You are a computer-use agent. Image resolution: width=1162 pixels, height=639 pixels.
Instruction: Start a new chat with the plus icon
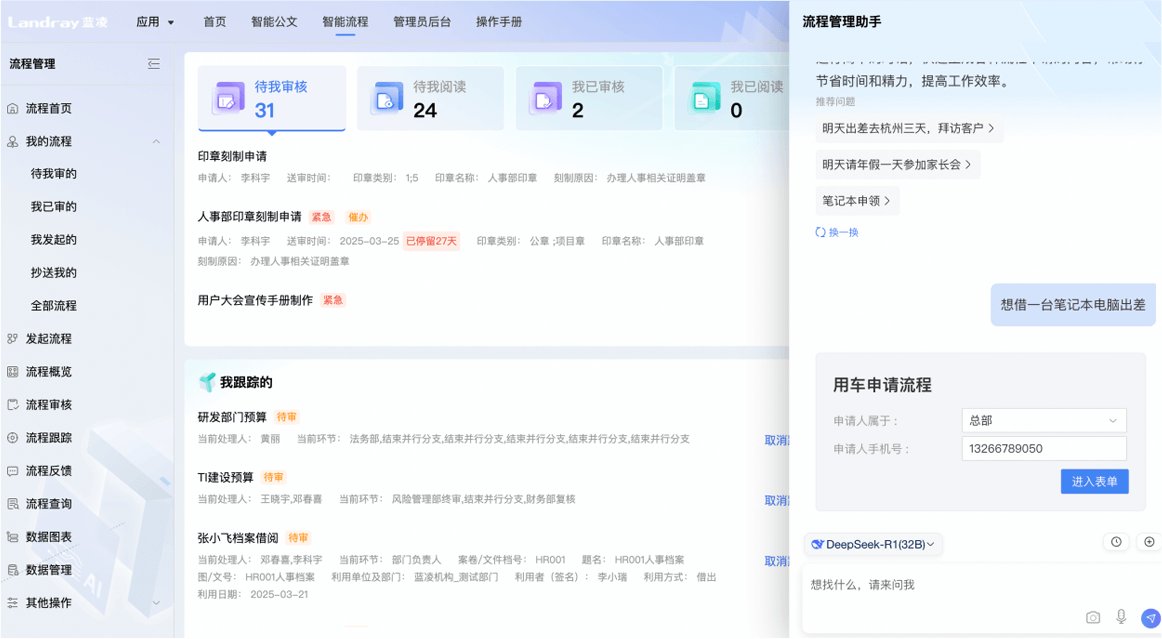[x=1149, y=542]
